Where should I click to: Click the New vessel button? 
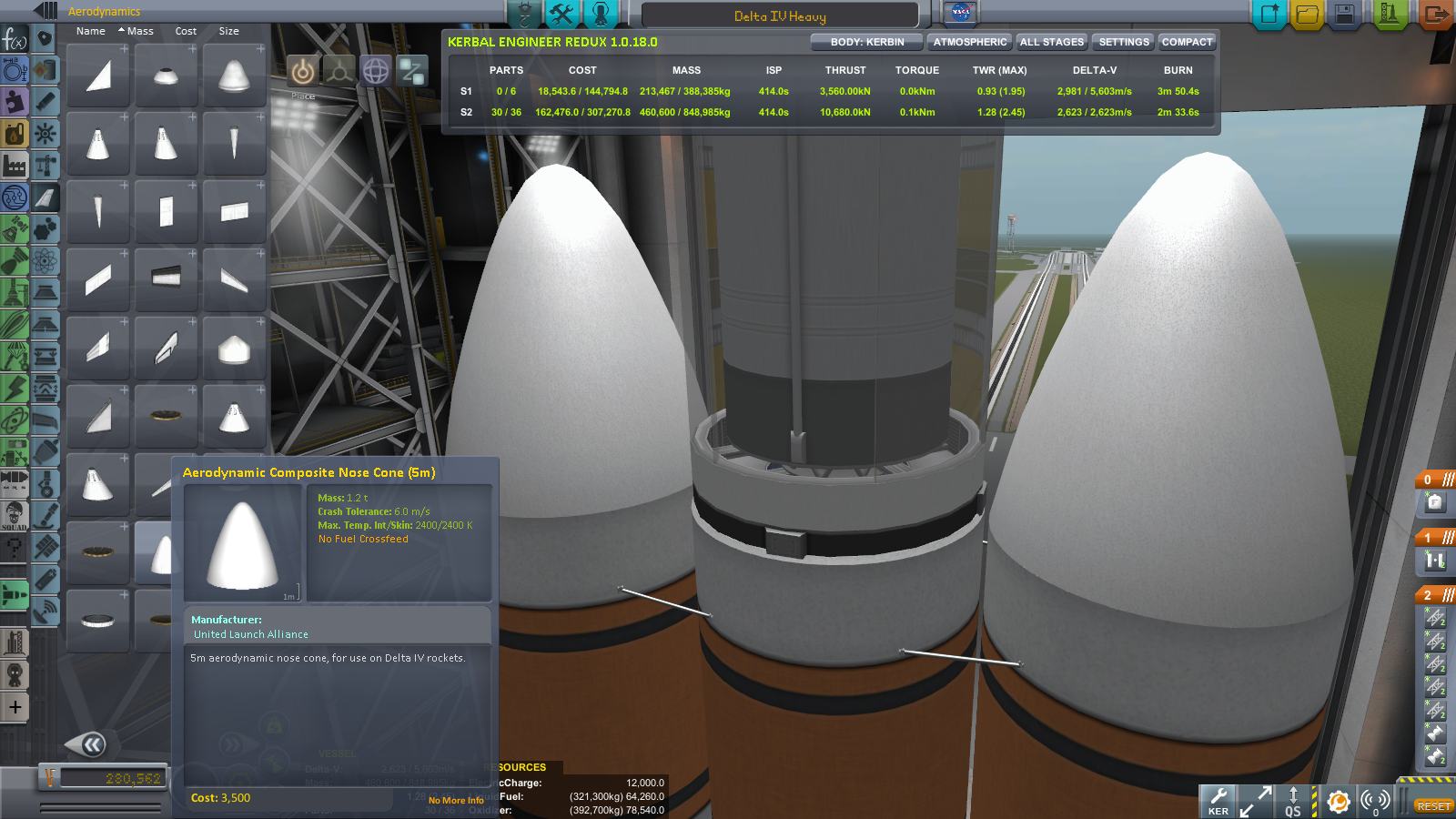click(x=1269, y=15)
